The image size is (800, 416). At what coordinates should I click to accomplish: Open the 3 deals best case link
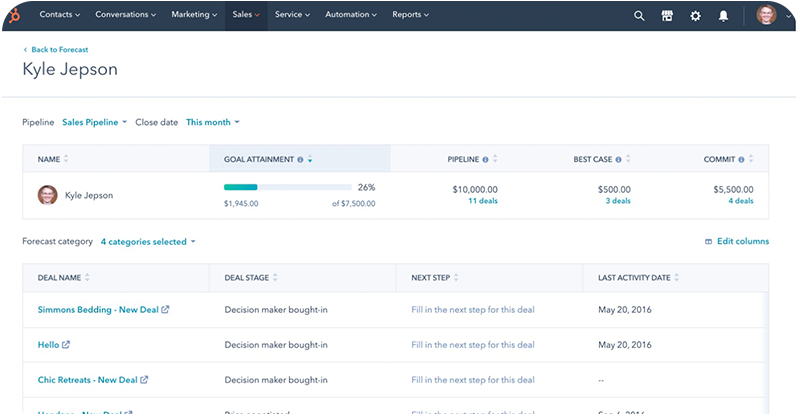tap(618, 201)
